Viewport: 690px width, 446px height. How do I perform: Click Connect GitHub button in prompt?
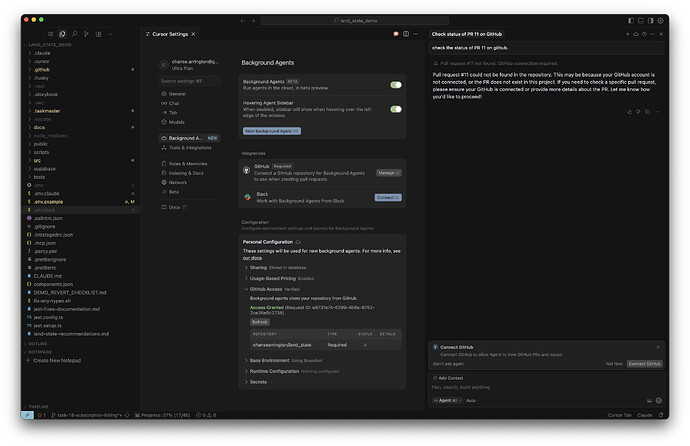pyautogui.click(x=644, y=364)
